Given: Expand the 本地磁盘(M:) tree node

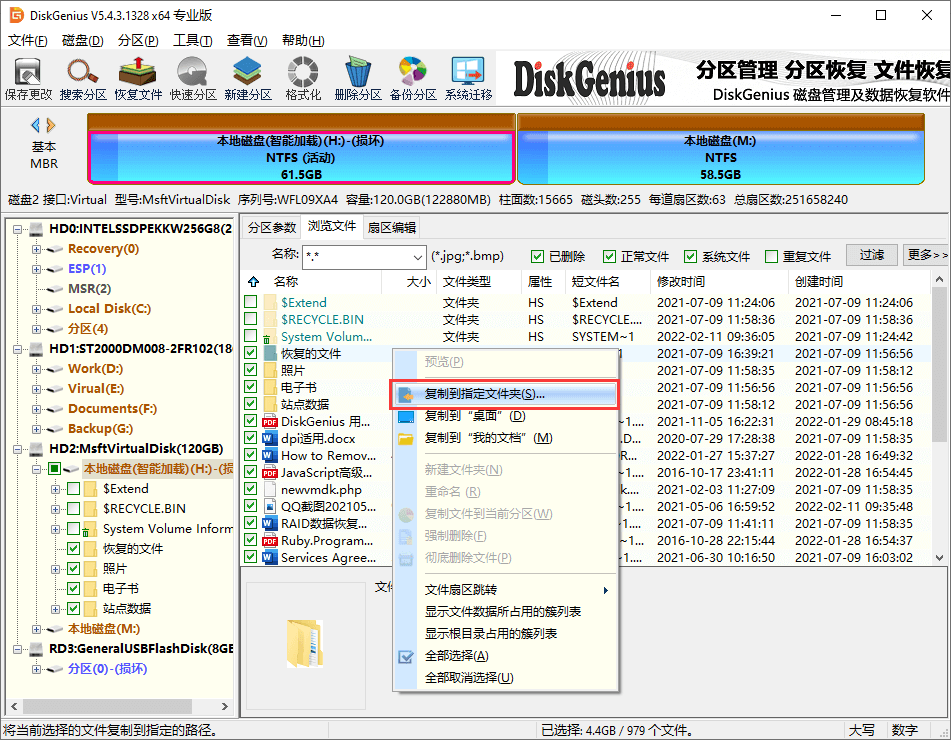Looking at the screenshot, I should [36, 630].
